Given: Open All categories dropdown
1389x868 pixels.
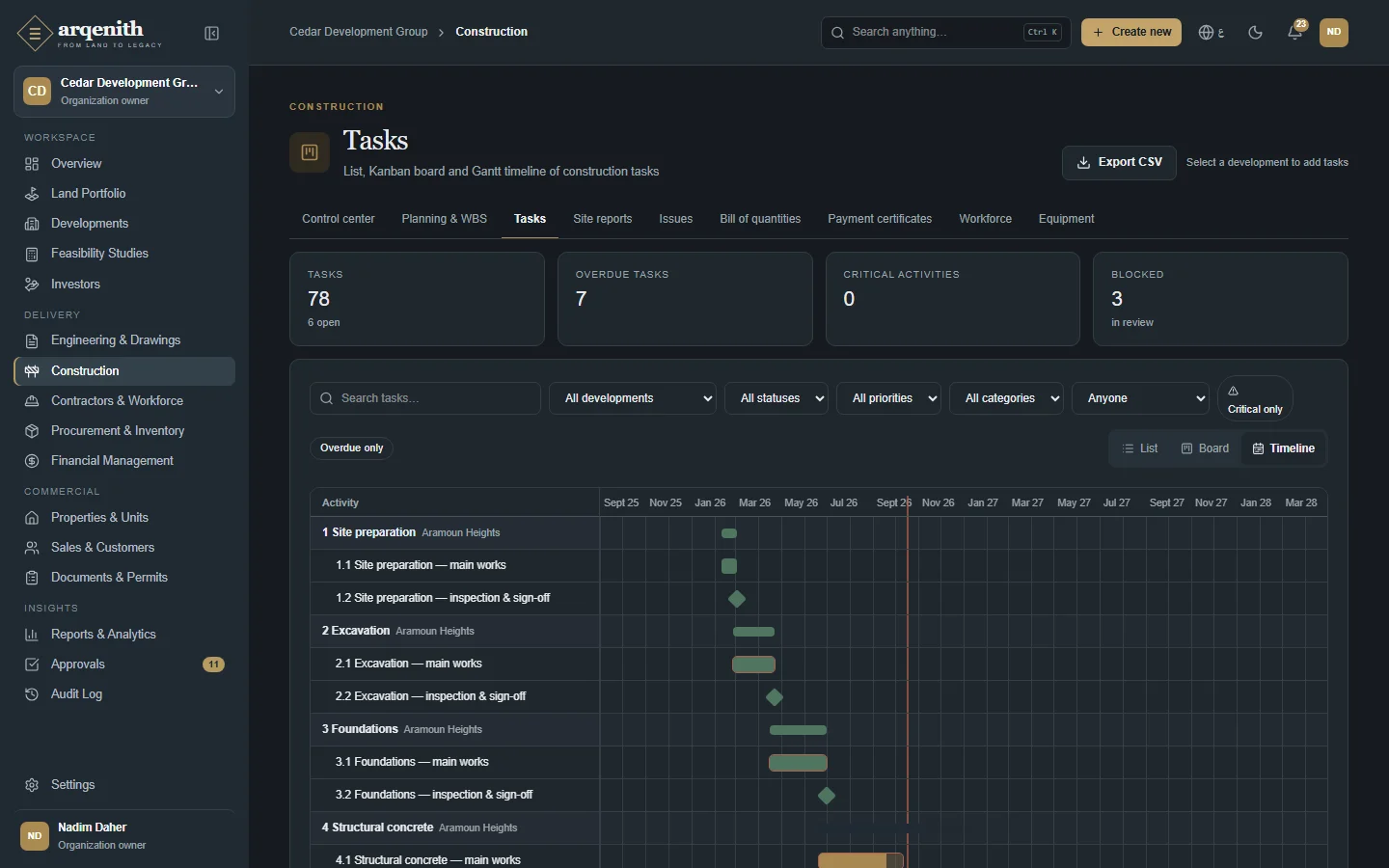Looking at the screenshot, I should coord(1006,398).
